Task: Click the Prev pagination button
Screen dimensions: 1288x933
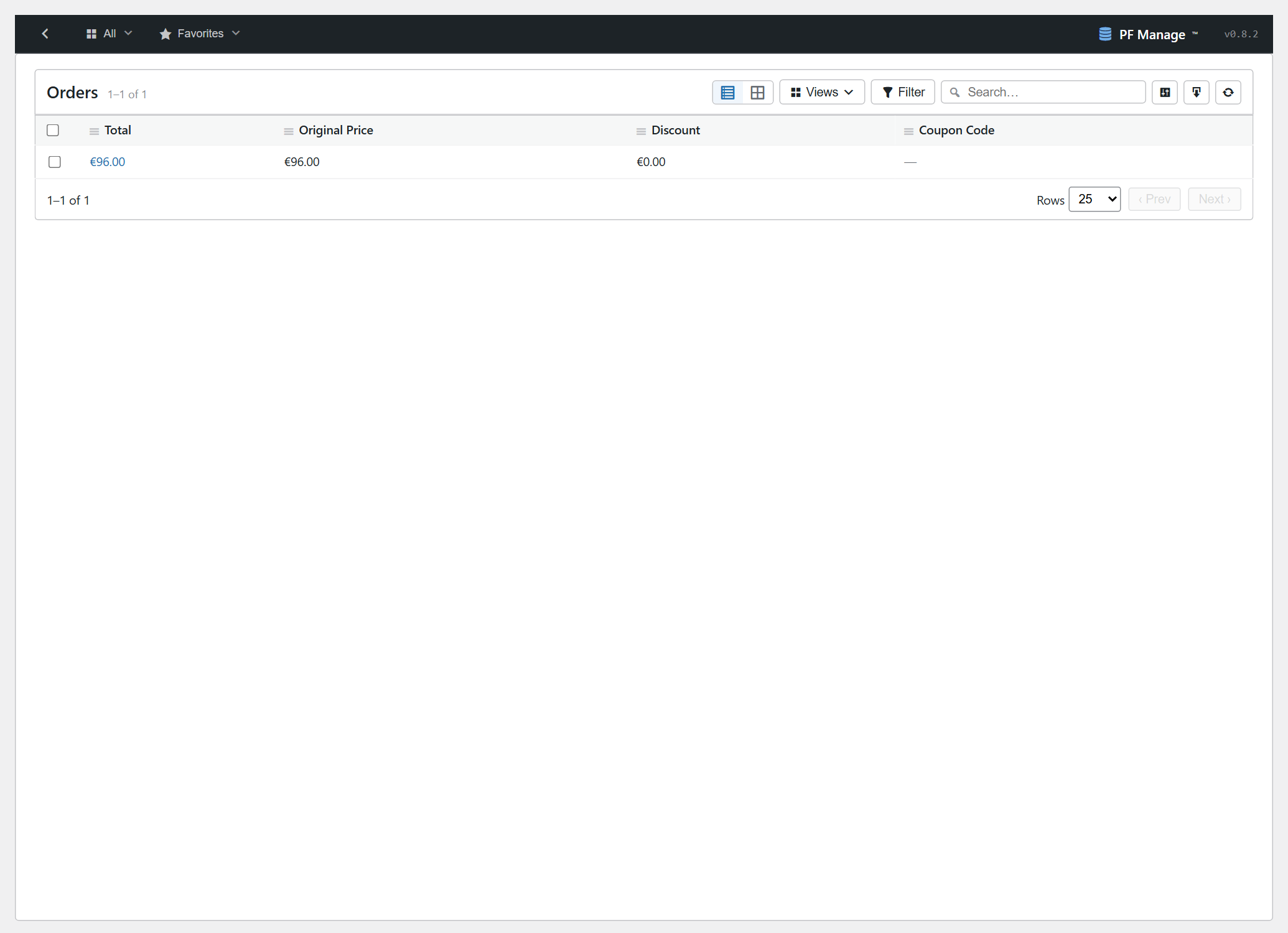Action: coord(1154,199)
